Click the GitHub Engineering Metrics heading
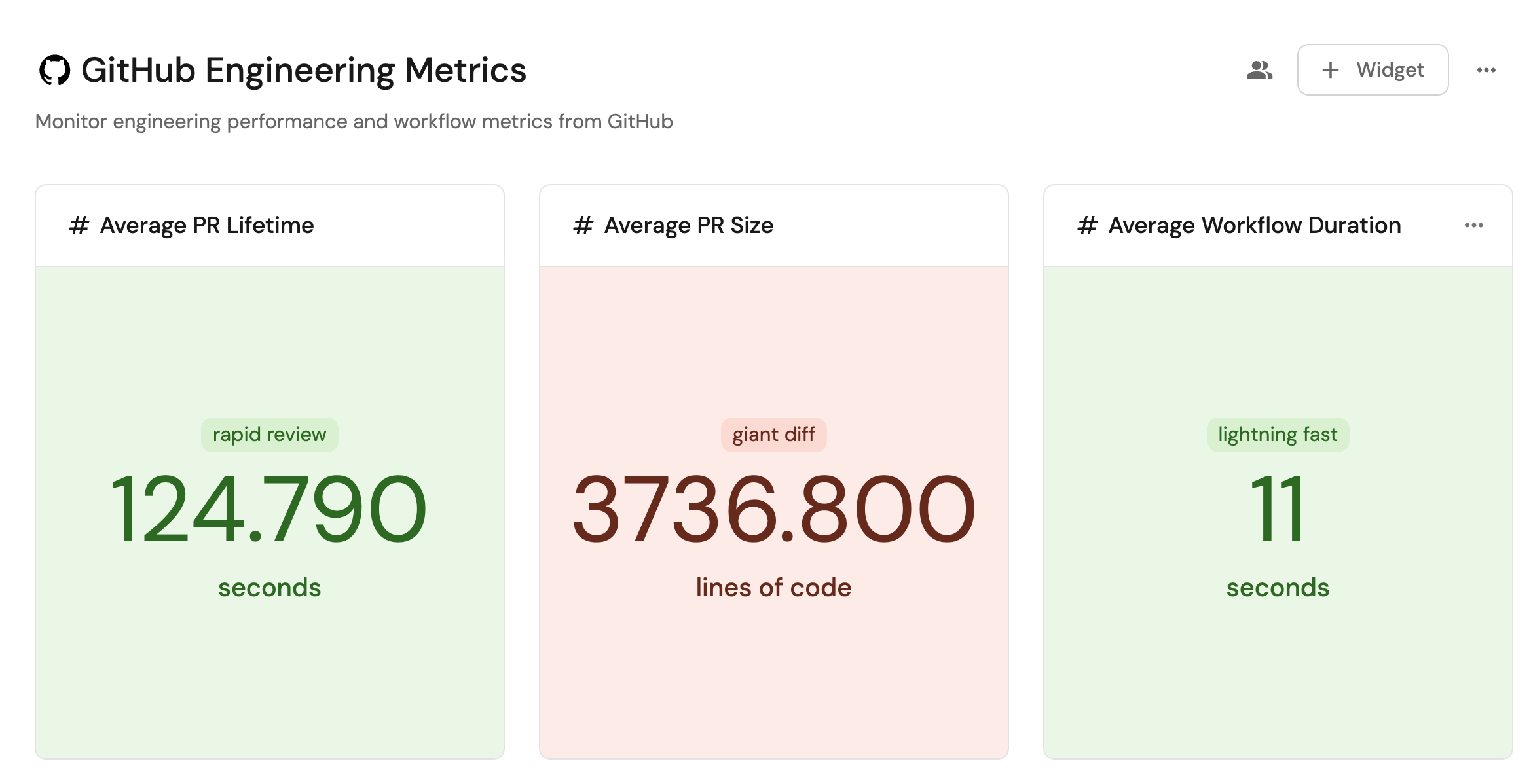Screen dimensions: 1531x784 [303, 71]
